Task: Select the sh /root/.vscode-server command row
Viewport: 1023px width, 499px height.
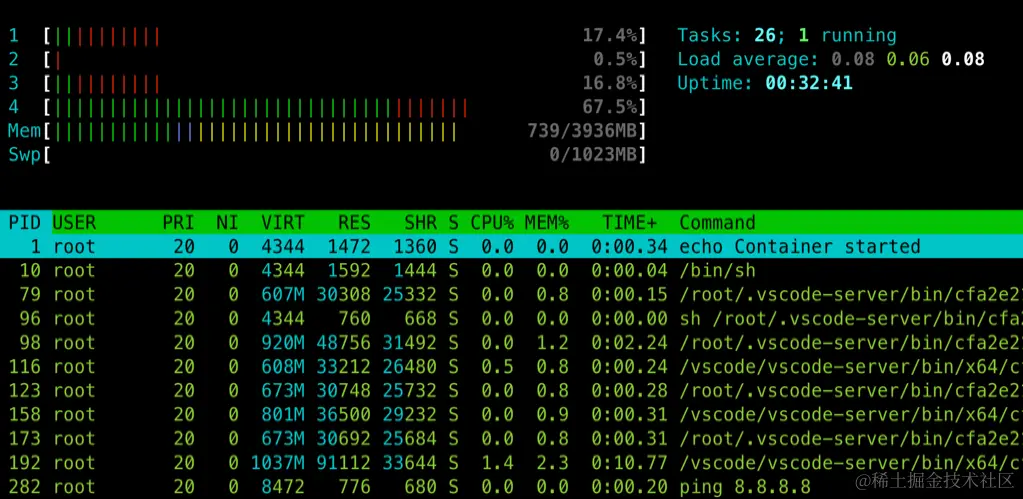Action: point(512,318)
